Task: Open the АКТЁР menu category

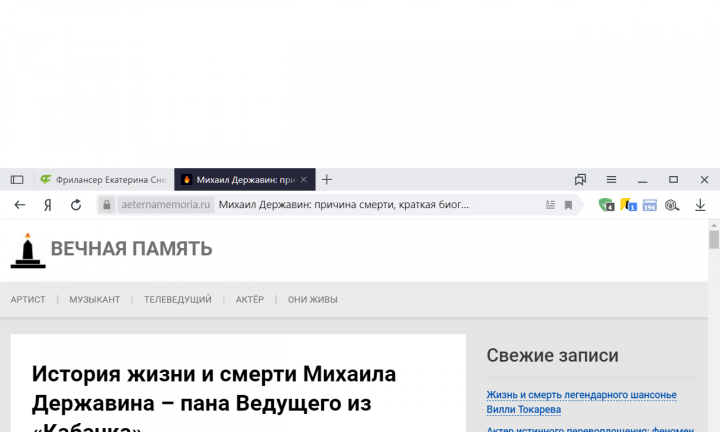Action: pos(250,299)
